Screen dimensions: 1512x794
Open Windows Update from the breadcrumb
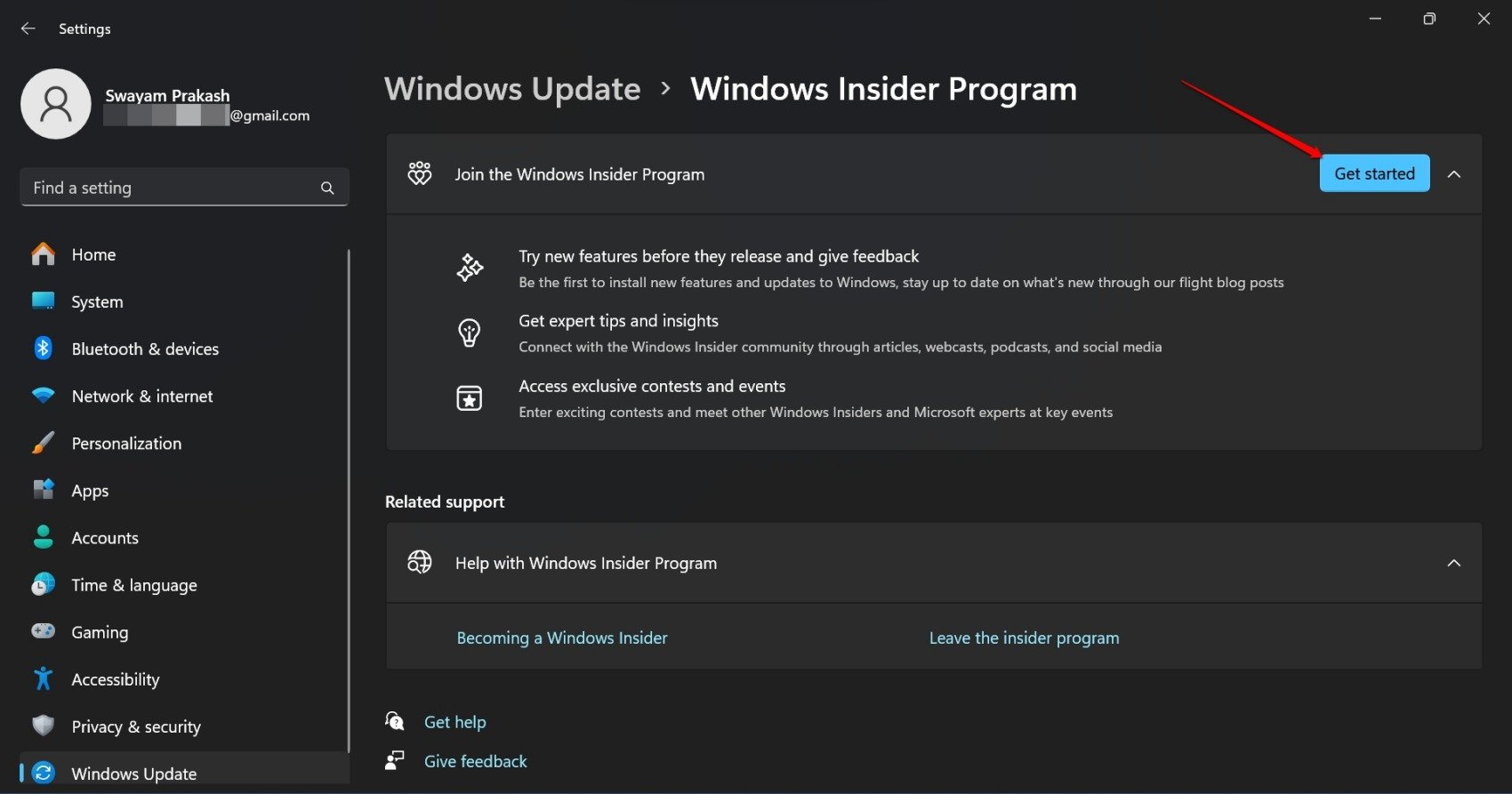pos(512,88)
